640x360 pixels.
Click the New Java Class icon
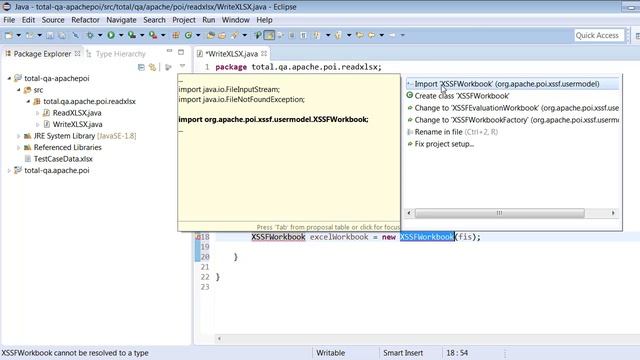coord(188,36)
